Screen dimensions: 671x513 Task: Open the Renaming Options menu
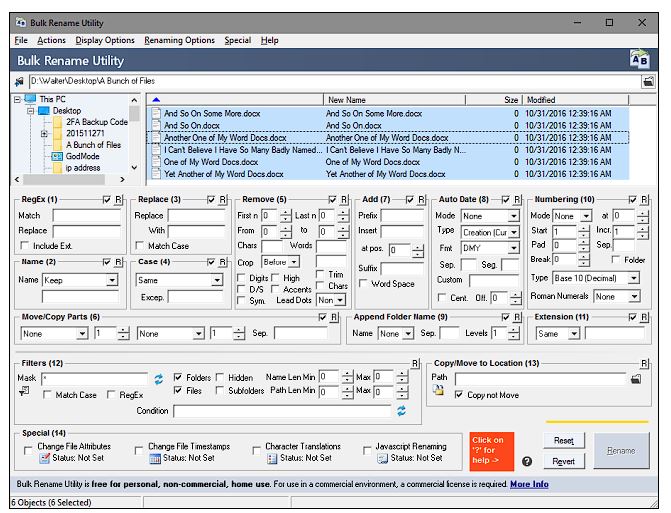[179, 40]
